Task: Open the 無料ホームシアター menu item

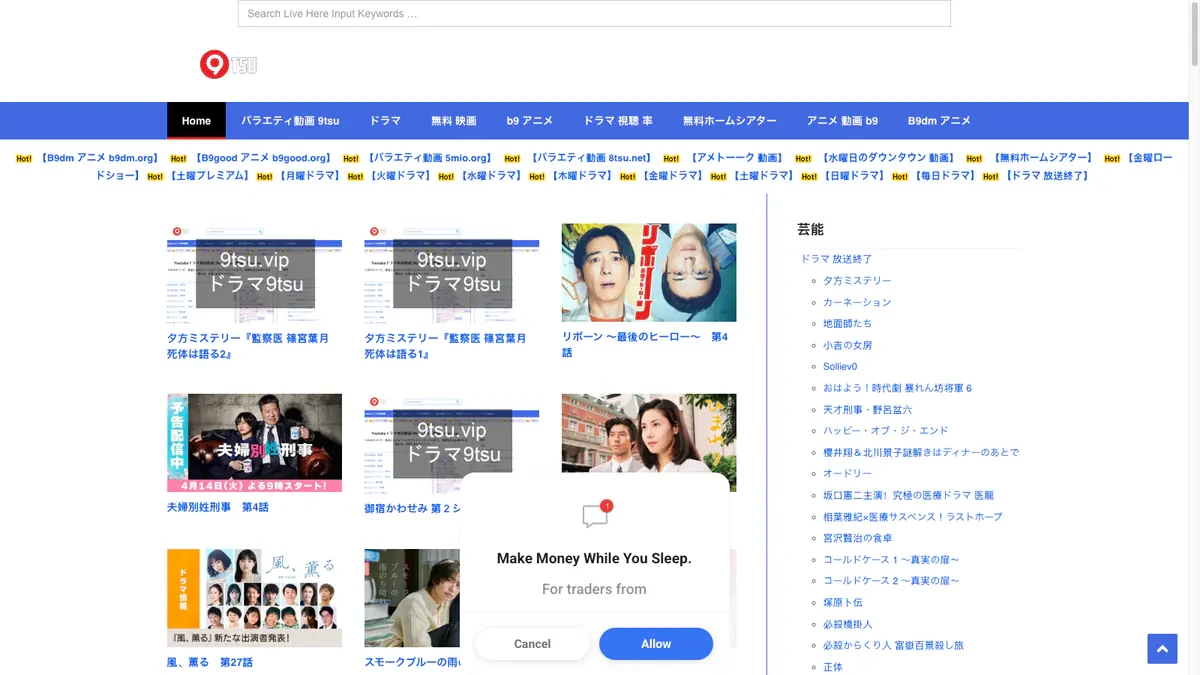Action: click(x=730, y=121)
